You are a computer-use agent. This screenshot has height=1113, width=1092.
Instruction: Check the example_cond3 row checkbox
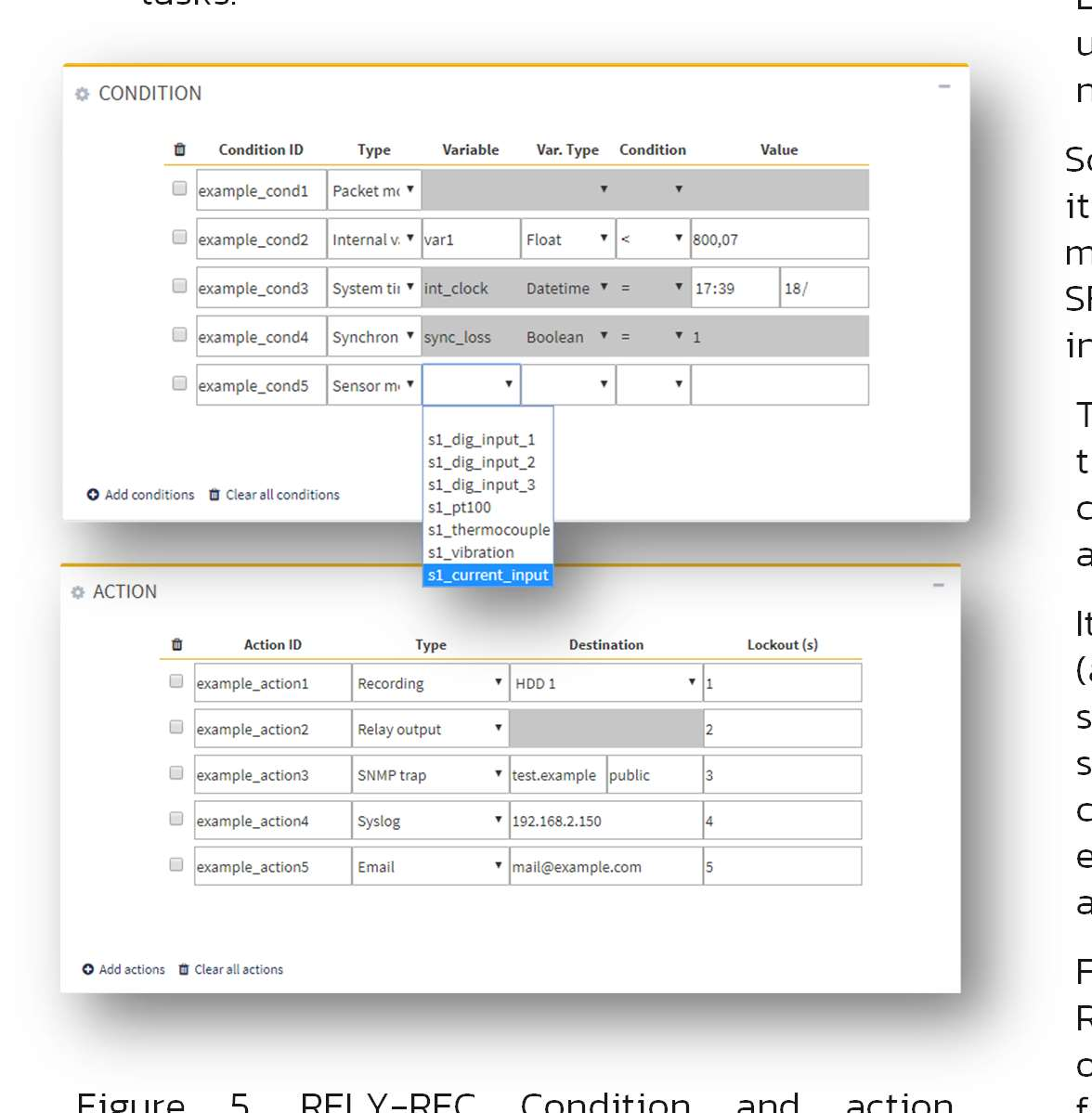click(x=179, y=285)
